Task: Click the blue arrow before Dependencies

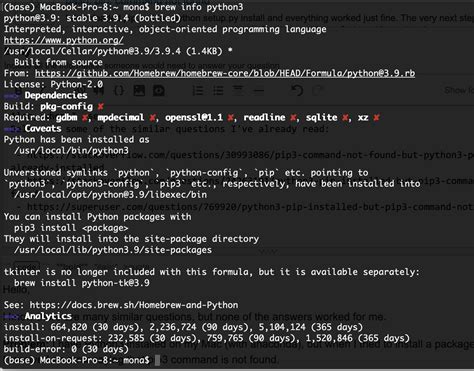Action: point(13,96)
